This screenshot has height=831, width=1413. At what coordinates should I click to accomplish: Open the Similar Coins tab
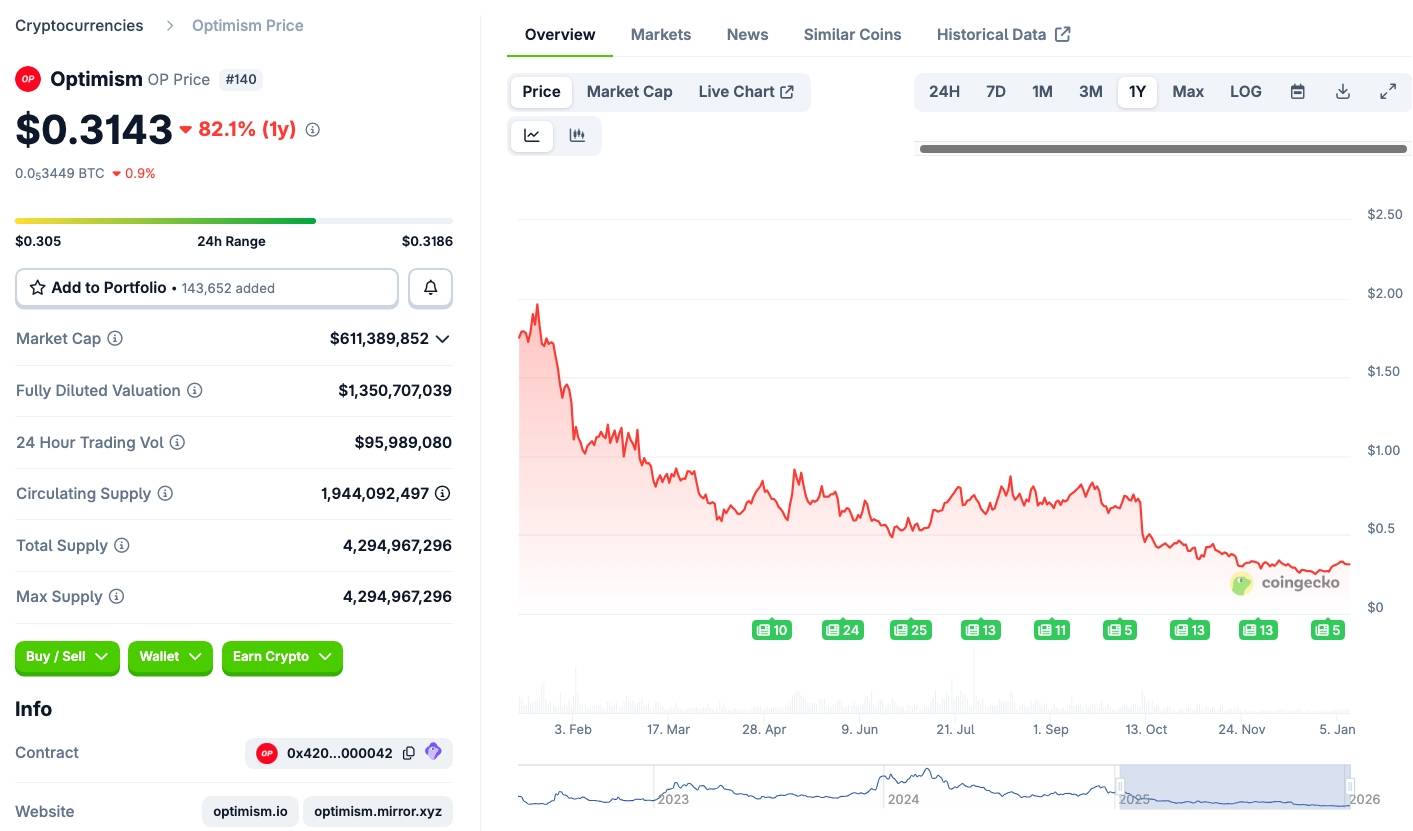tap(852, 34)
